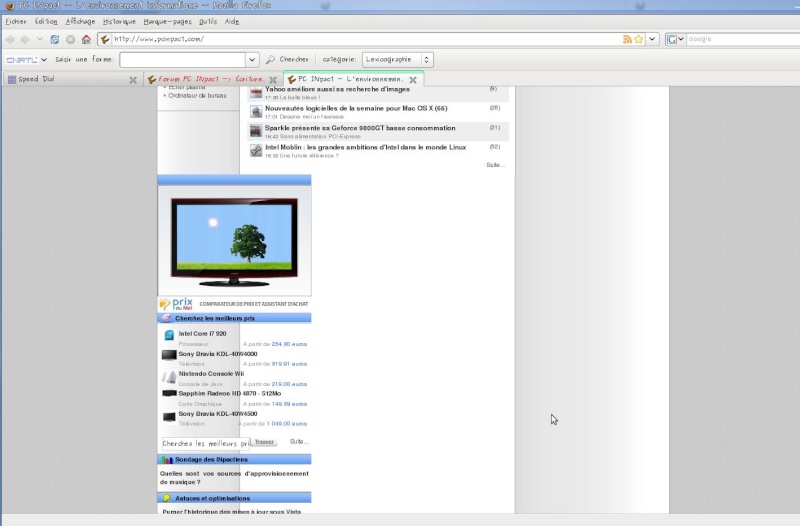
Task: Select the PC INpact L'environnement tab
Action: (x=345, y=80)
